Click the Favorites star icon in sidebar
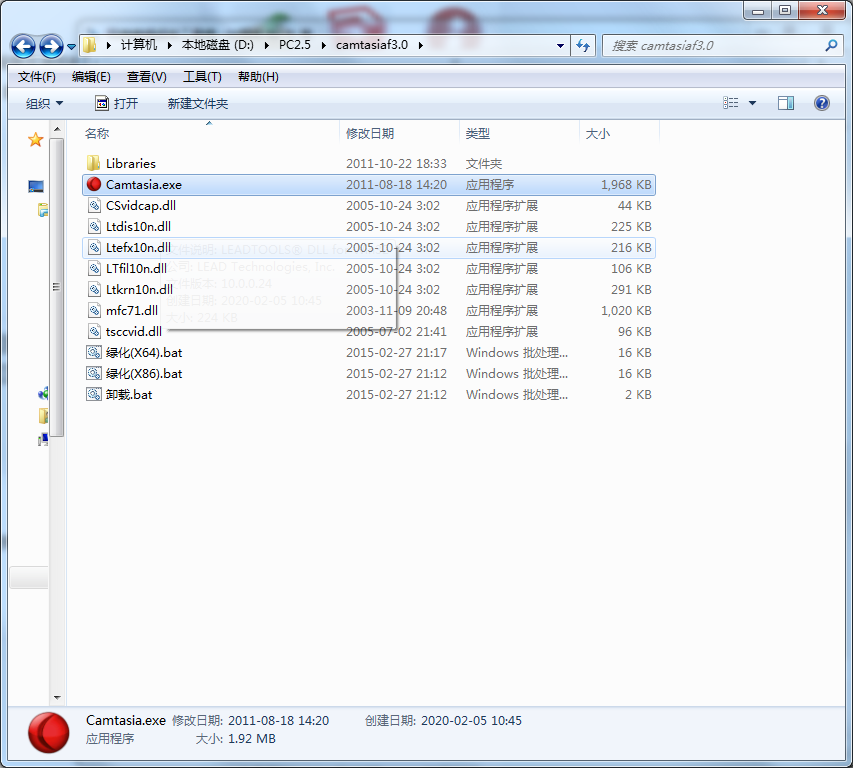Screen dimensions: 853x768 [x=36, y=140]
